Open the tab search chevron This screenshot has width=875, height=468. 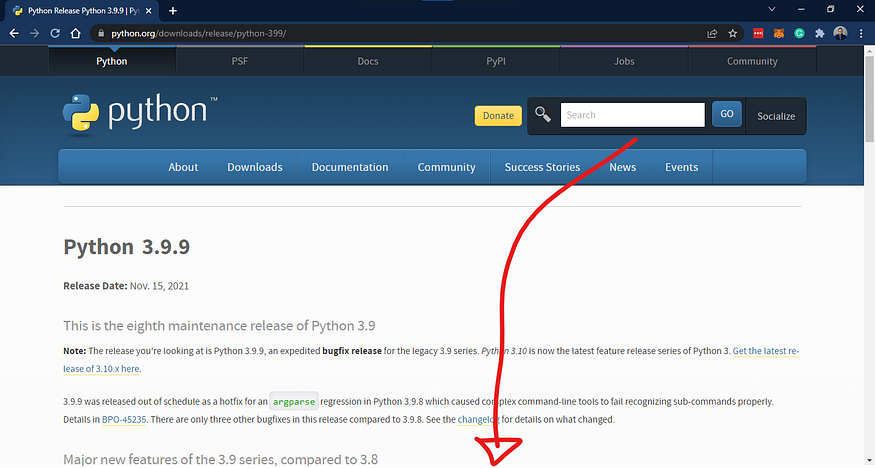tap(772, 9)
